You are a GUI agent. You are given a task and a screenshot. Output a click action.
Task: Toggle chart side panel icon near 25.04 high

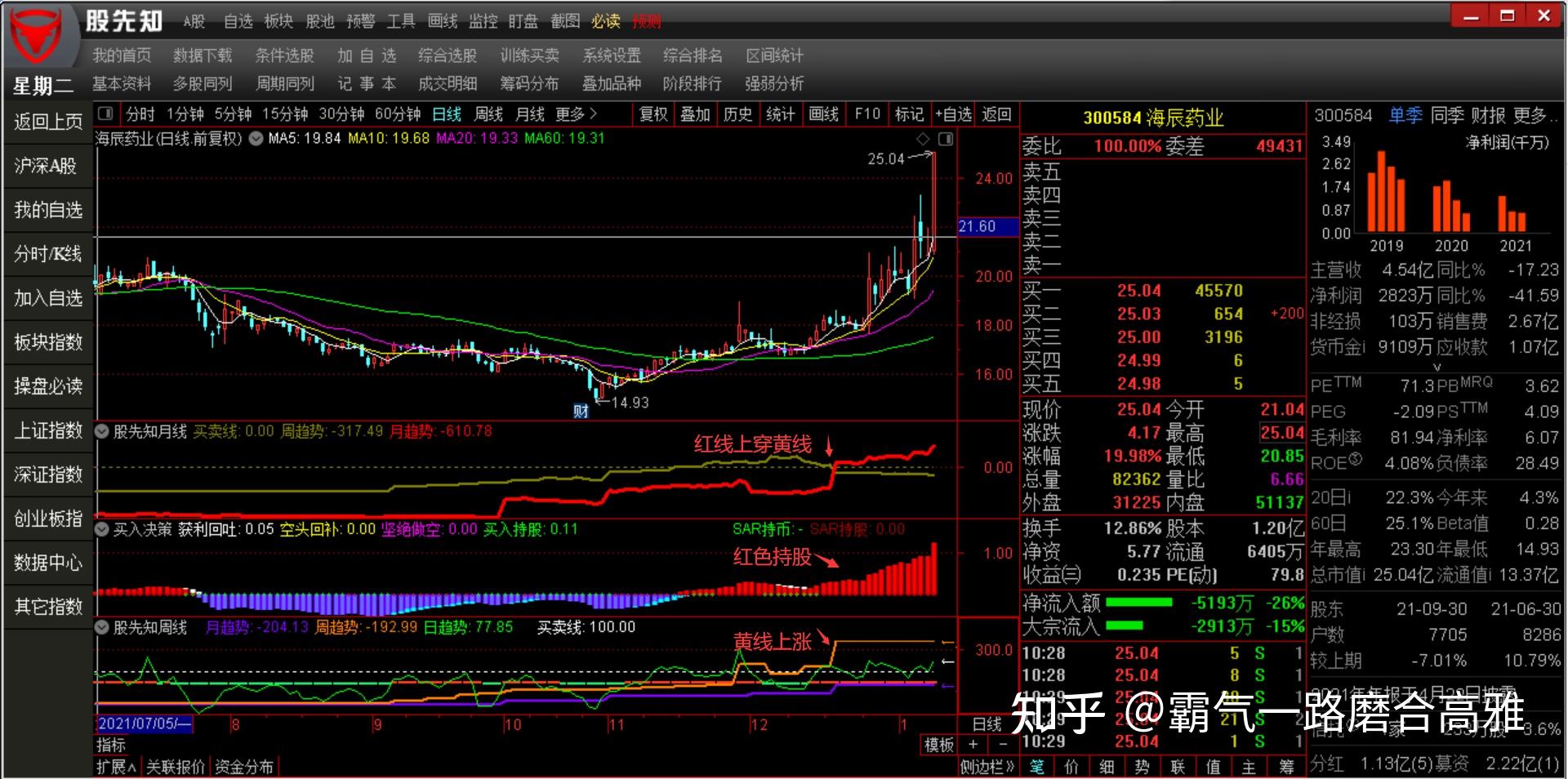click(946, 139)
